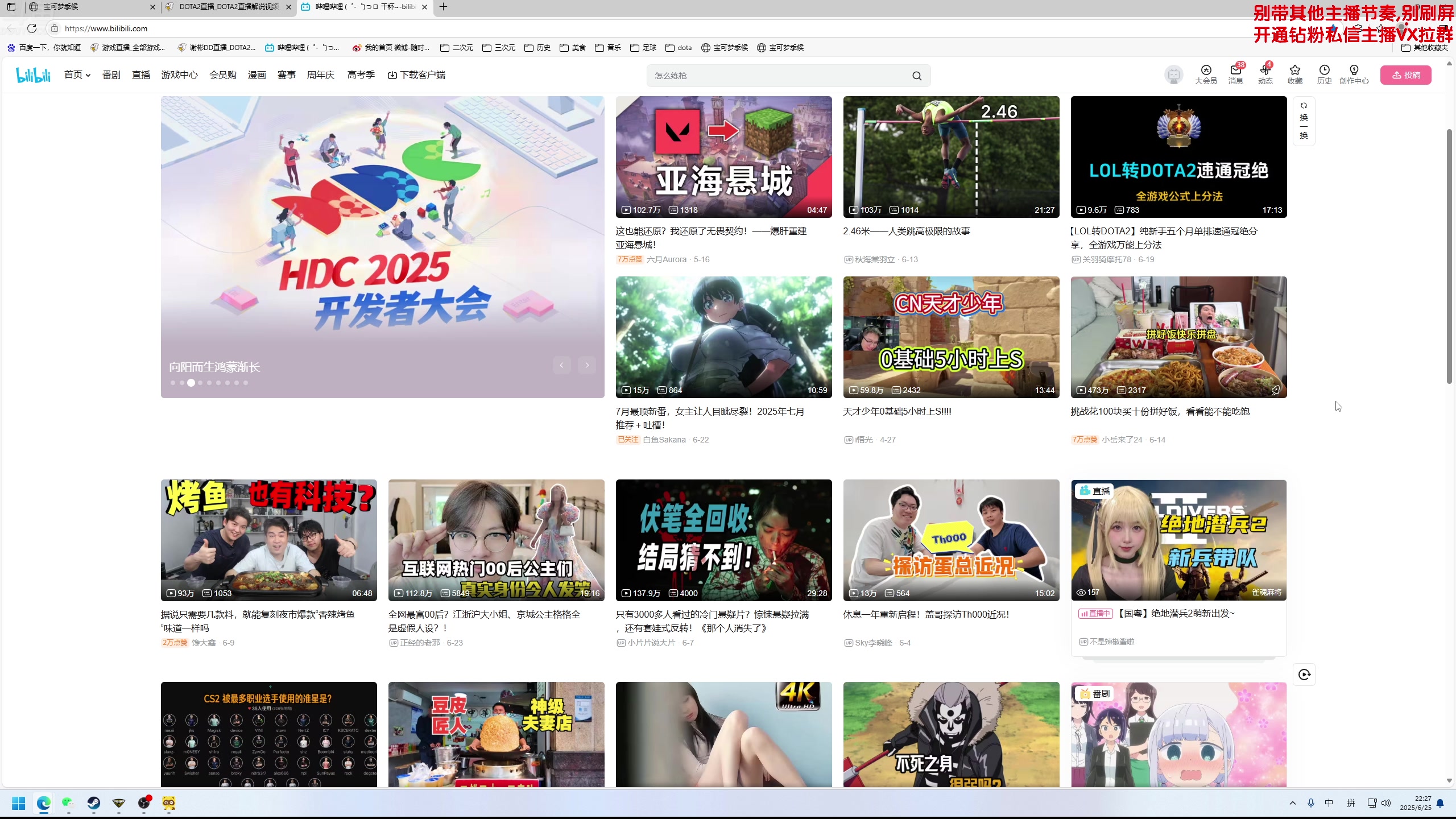
Task: Click the search magnifier icon
Action: pyautogui.click(x=917, y=76)
